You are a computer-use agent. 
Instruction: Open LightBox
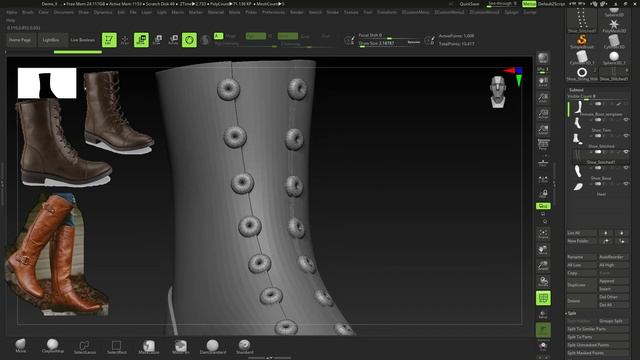pos(51,40)
